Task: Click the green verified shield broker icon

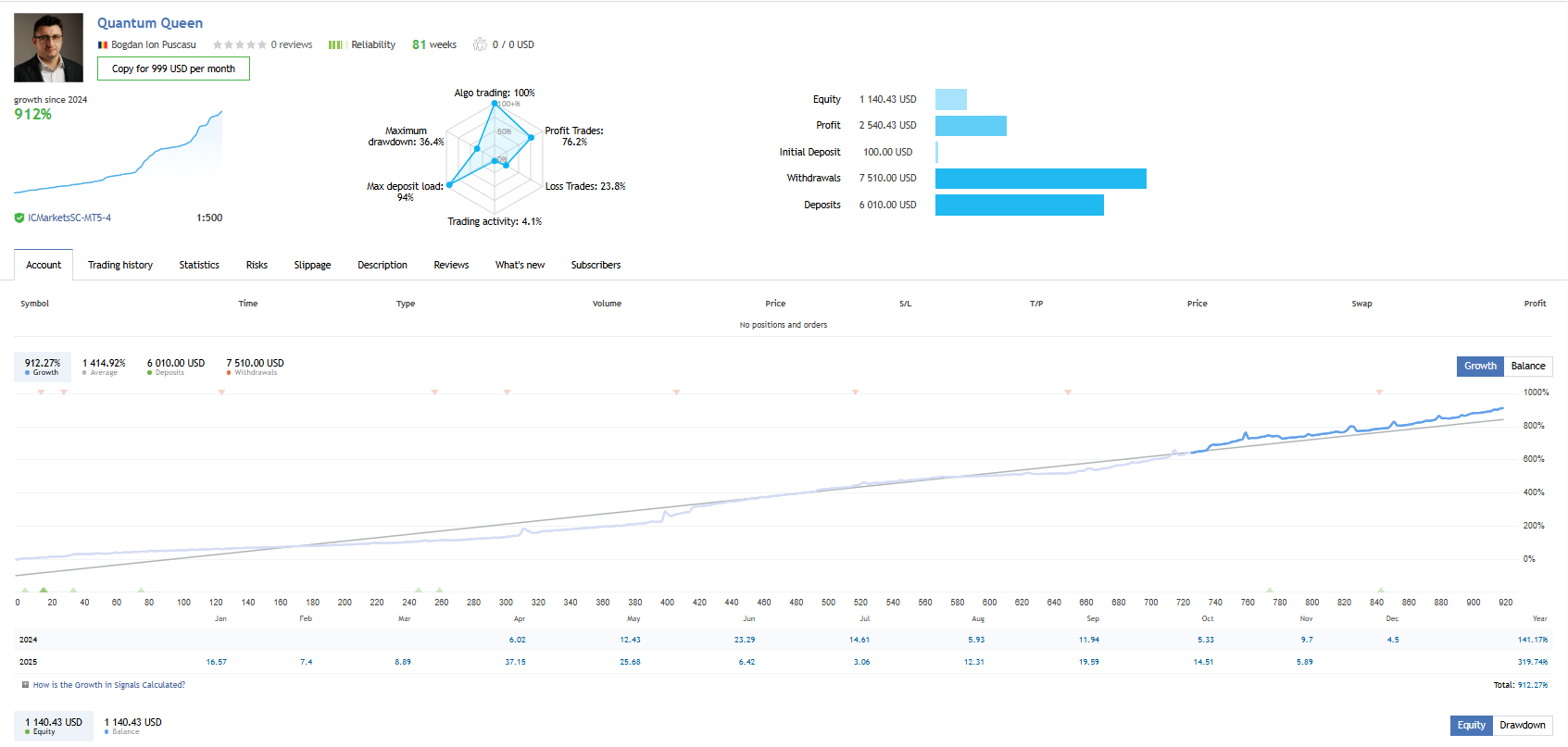Action: coord(19,218)
